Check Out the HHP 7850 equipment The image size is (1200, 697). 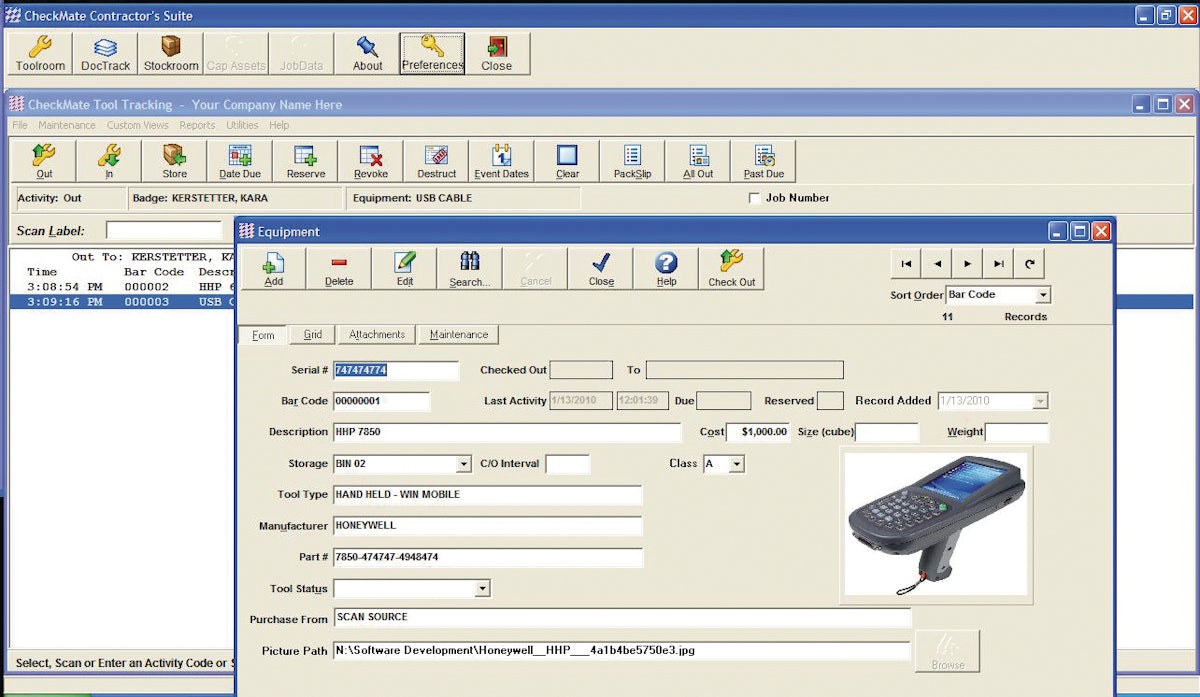coord(731,267)
